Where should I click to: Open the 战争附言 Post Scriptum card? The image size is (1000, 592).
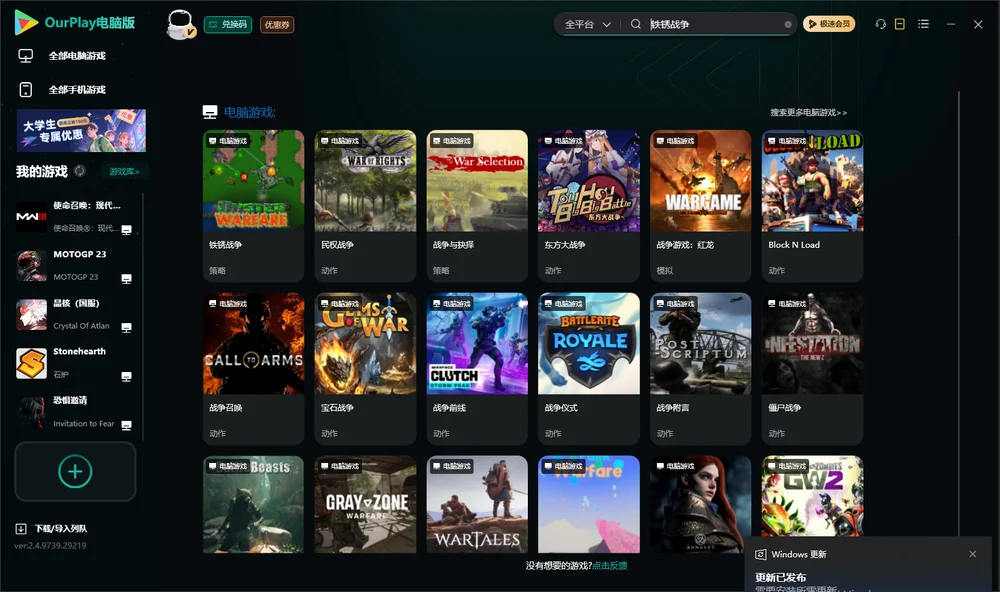click(701, 369)
